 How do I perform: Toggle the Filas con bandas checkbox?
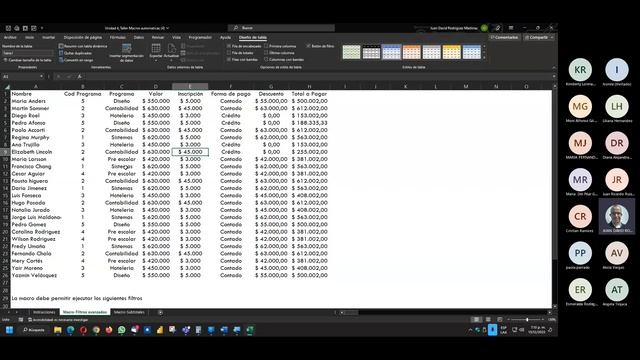(x=229, y=60)
